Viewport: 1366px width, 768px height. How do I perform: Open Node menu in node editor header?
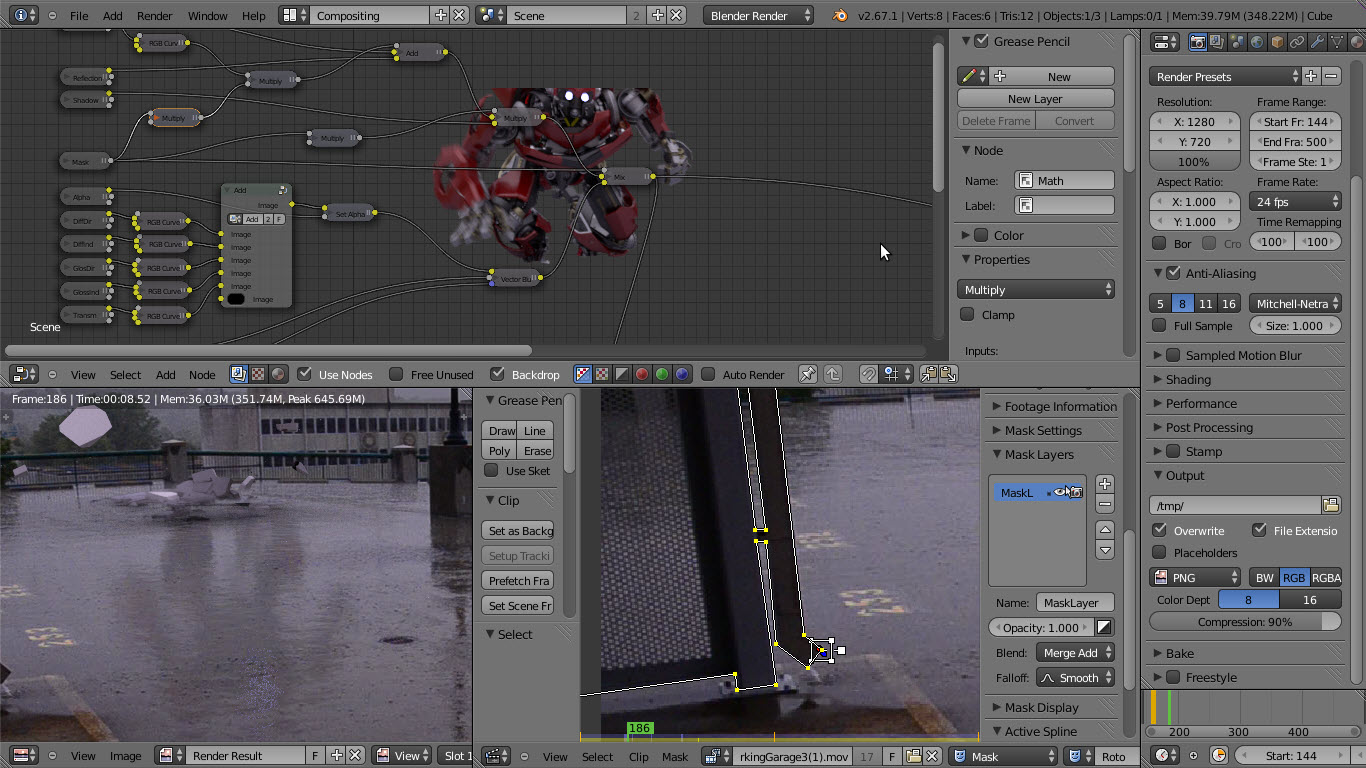click(x=202, y=375)
